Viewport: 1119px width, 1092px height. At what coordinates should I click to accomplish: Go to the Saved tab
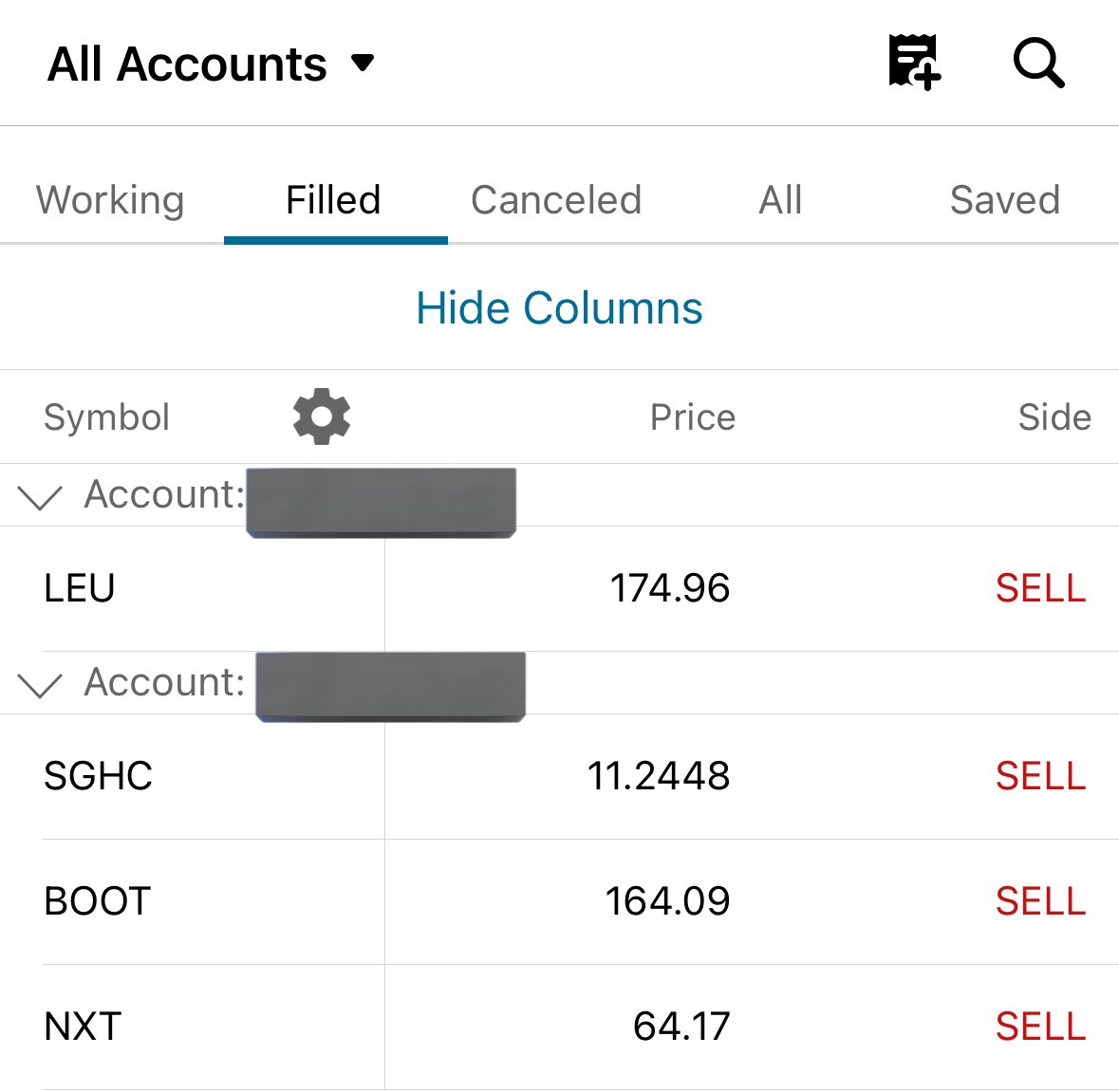click(1005, 200)
